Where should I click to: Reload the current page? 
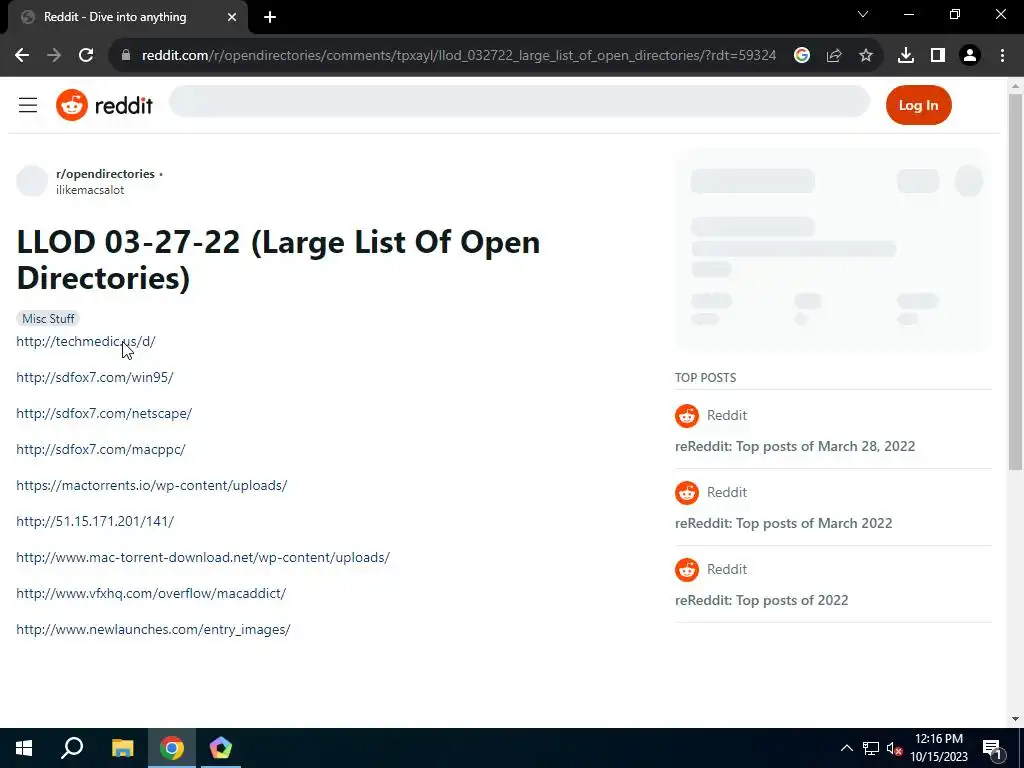(x=86, y=56)
